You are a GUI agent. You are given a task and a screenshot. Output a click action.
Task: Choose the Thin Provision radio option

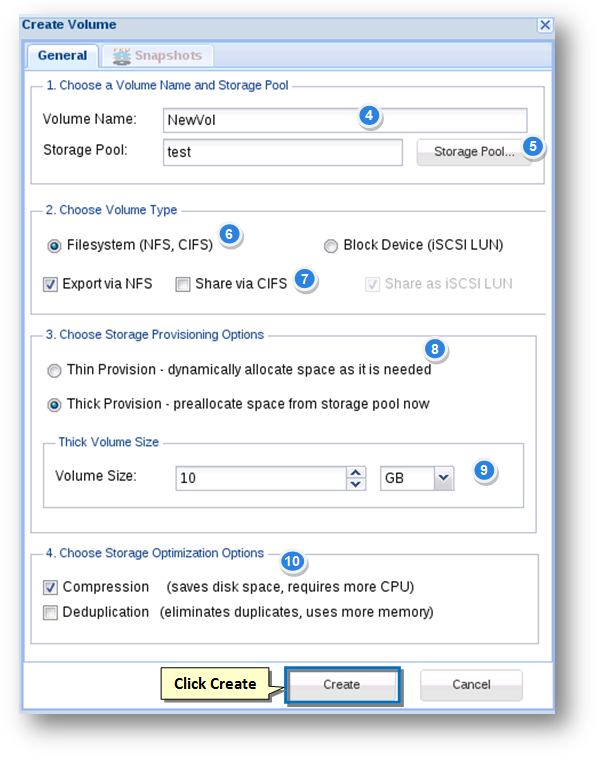54,371
